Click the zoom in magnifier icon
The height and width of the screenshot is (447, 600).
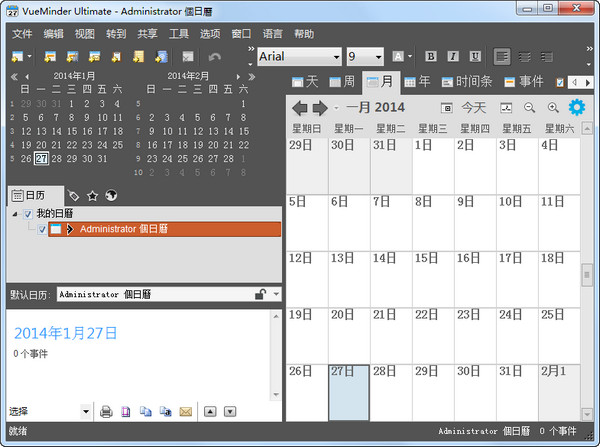point(553,107)
